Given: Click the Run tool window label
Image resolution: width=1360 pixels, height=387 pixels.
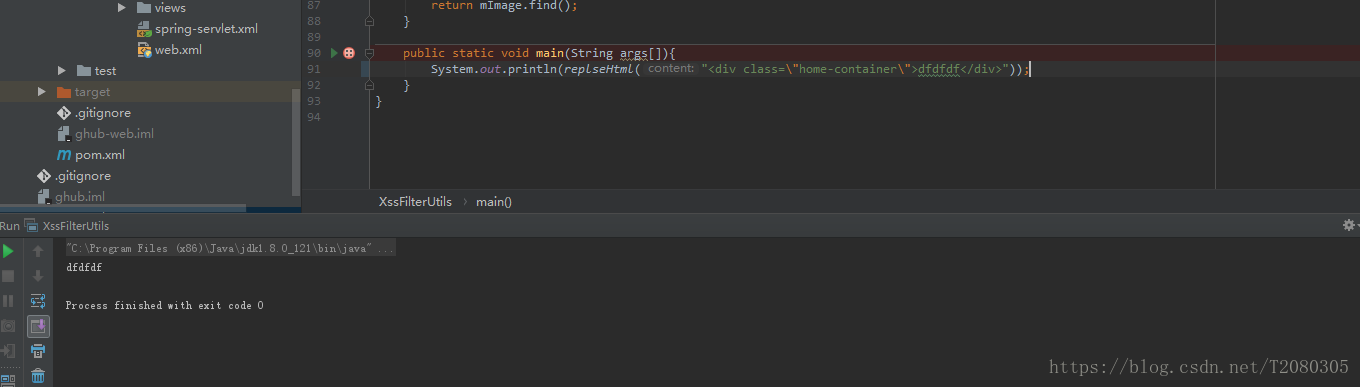Looking at the screenshot, I should [x=9, y=226].
